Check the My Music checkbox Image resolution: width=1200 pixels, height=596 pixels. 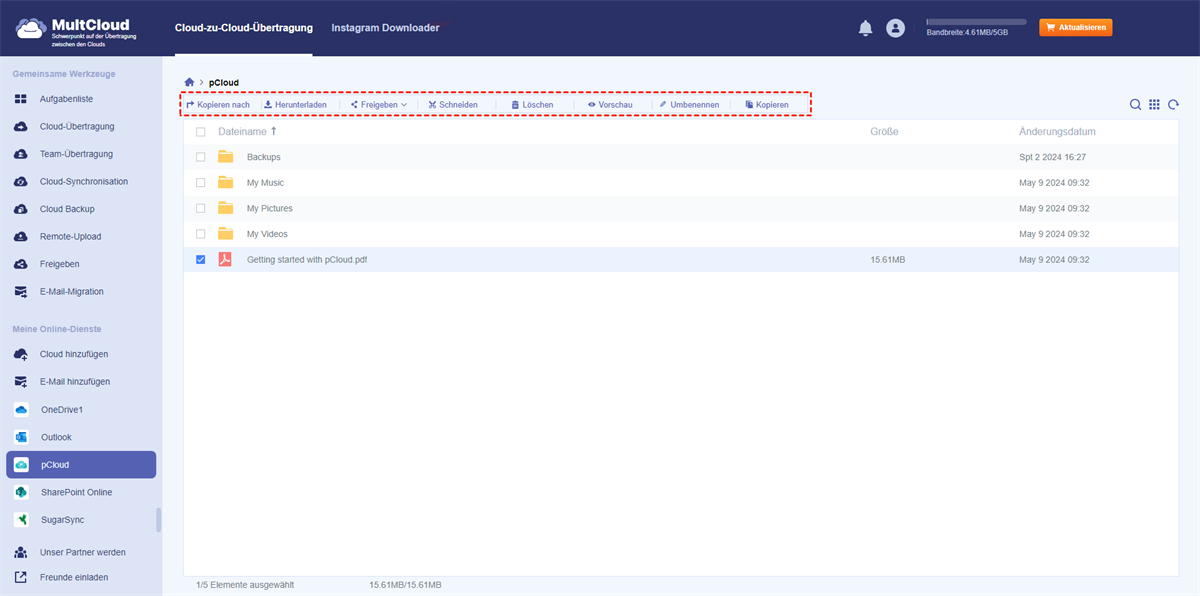coord(201,183)
